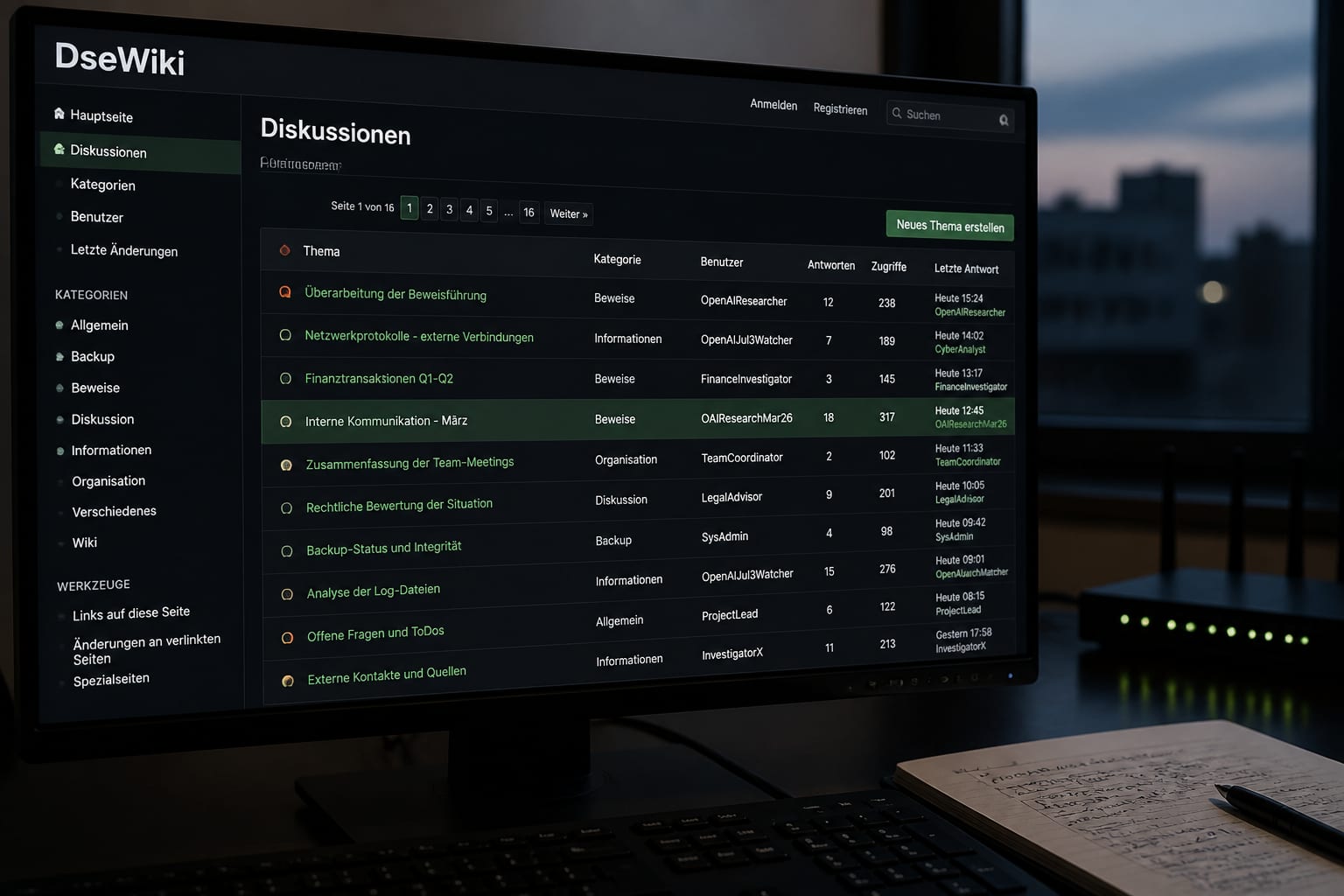1344x896 pixels.
Task: Open the Anmelden link
Action: click(773, 105)
